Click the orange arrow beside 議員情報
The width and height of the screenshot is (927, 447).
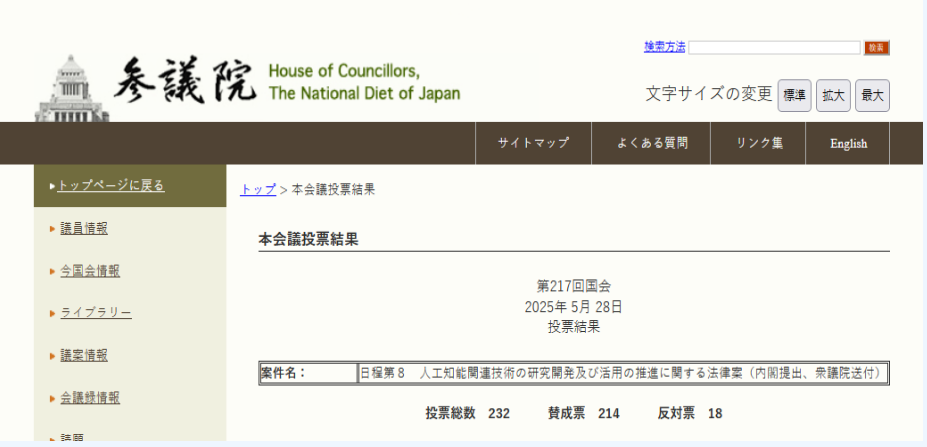pos(53,229)
